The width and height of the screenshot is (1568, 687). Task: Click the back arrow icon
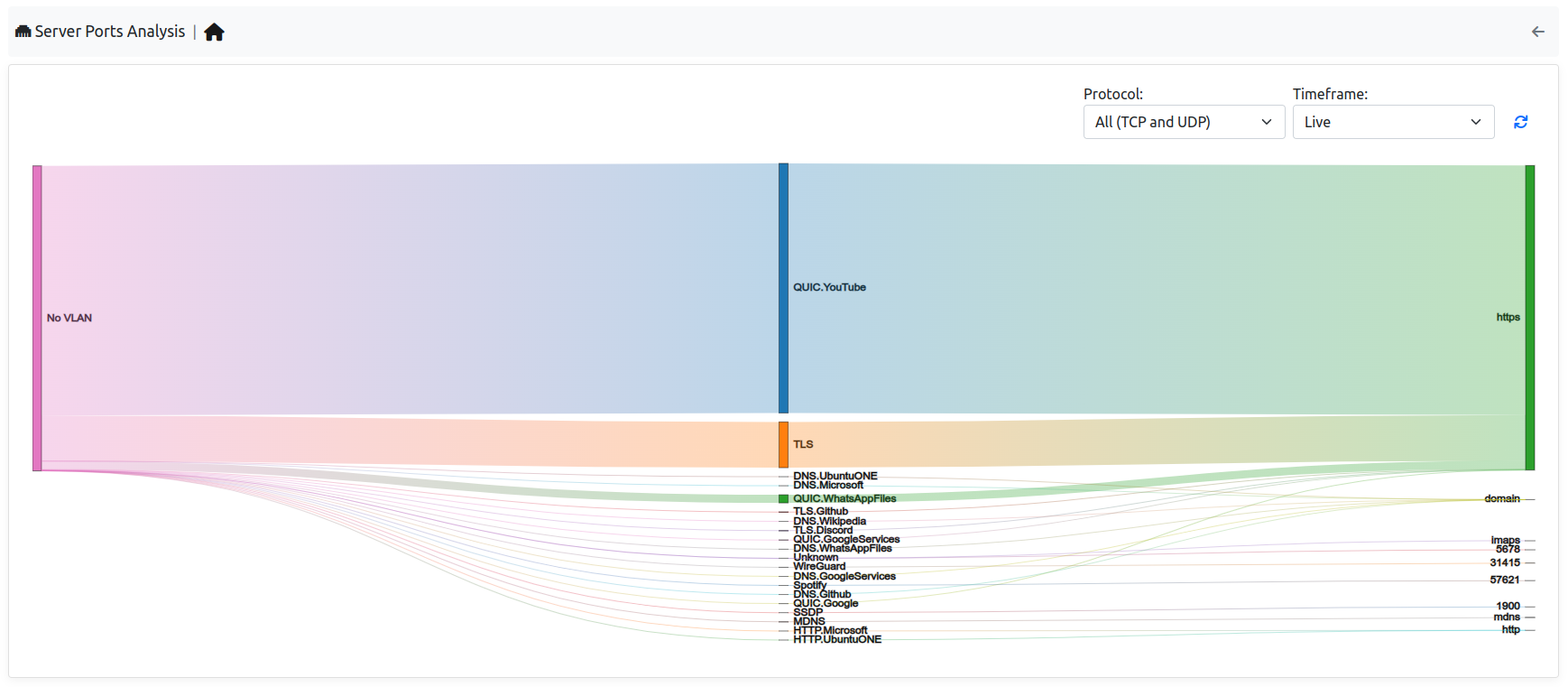coord(1538,32)
